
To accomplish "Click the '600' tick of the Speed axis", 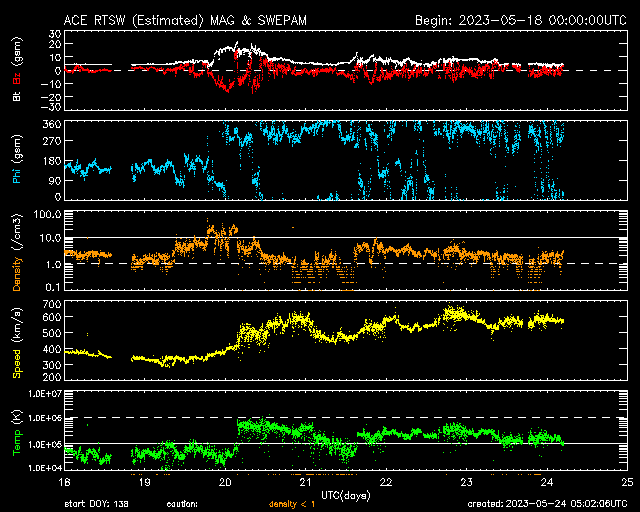I will [52, 317].
